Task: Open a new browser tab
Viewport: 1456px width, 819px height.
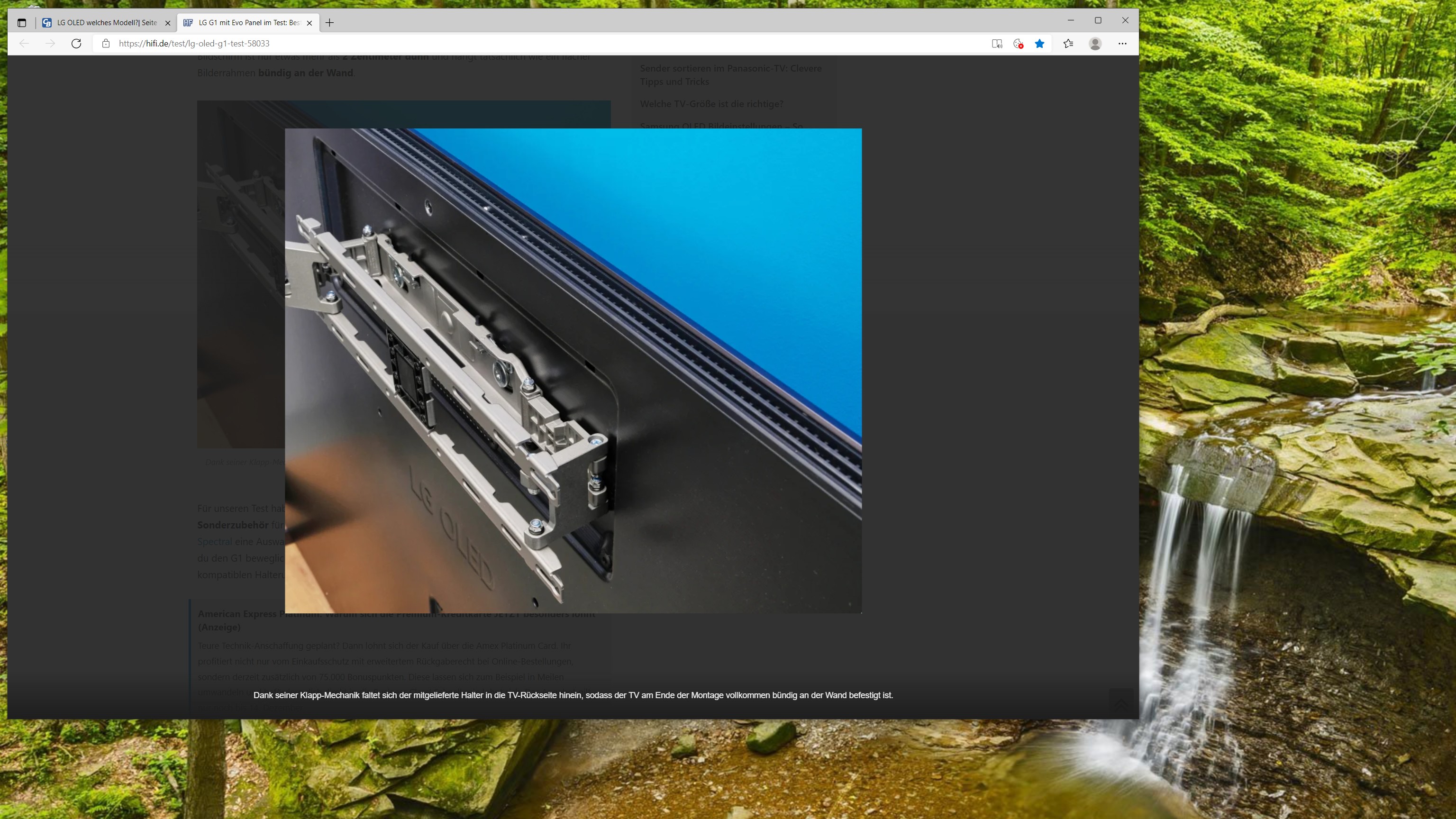Action: [x=329, y=23]
